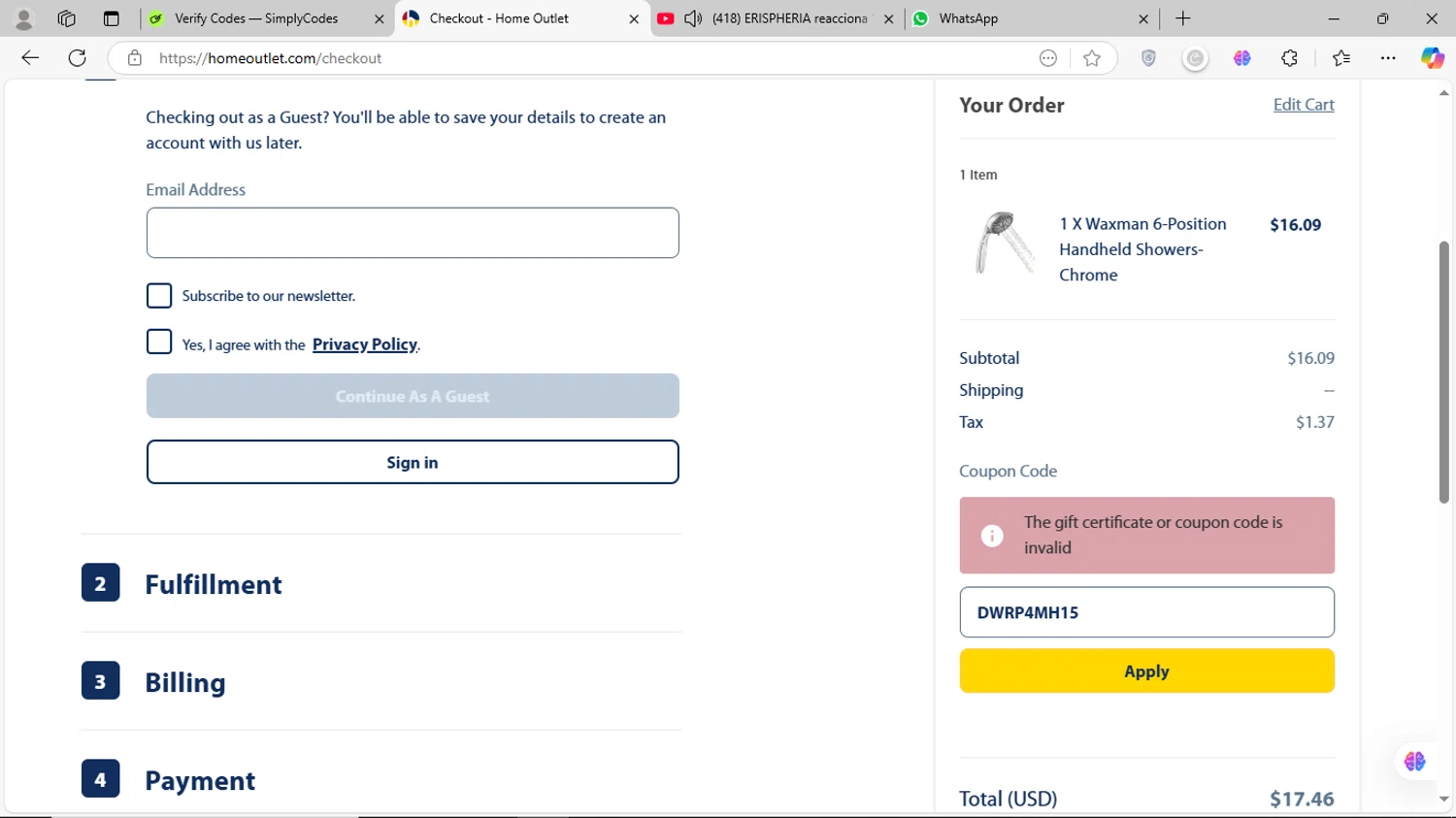
Task: Open the Extensions puzzle icon
Action: (1289, 58)
